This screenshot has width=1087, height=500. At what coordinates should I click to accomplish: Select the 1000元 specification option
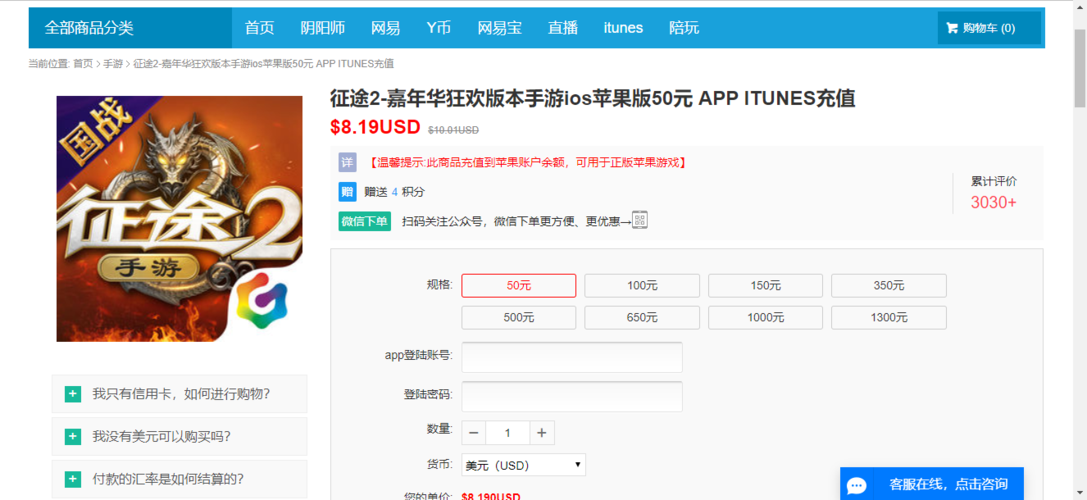point(765,318)
